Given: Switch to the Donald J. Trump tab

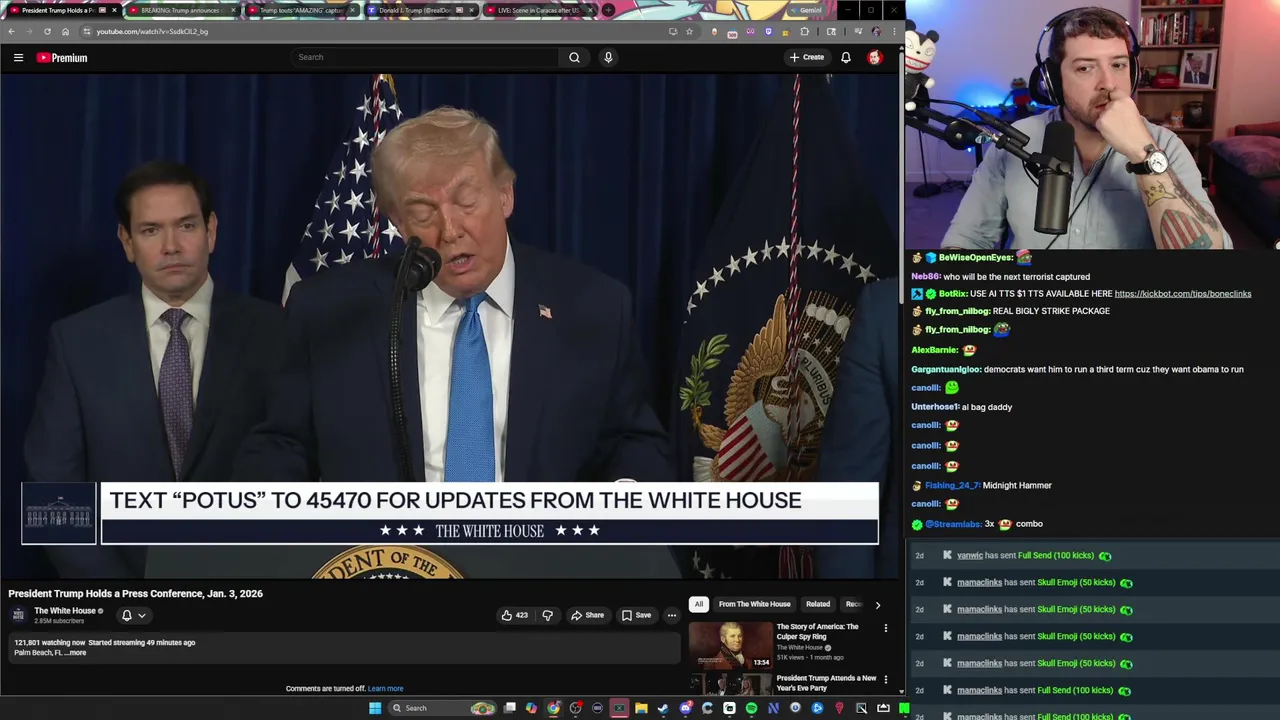Looking at the screenshot, I should coord(420,10).
